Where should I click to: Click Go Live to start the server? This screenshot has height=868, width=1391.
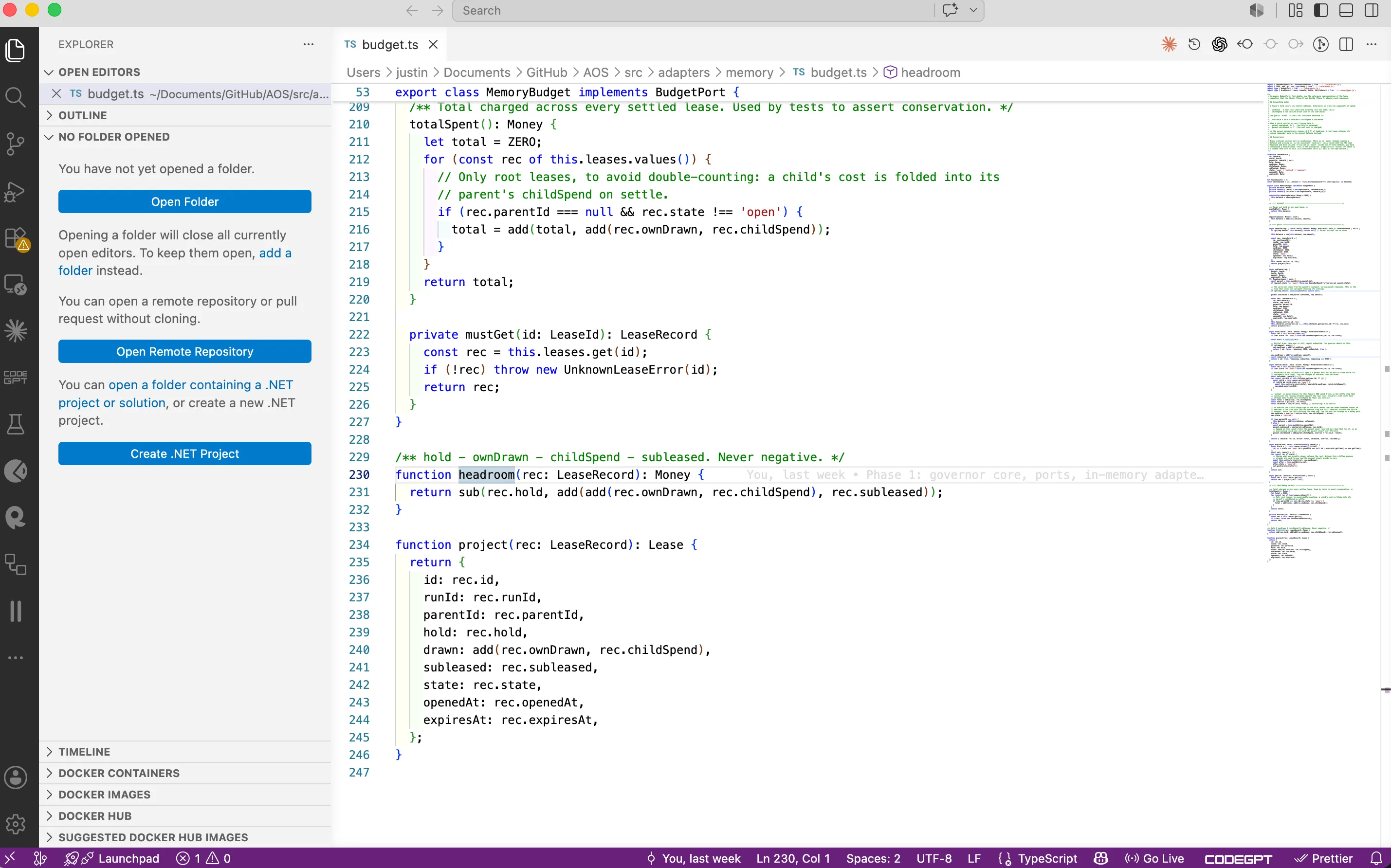tap(1154, 858)
